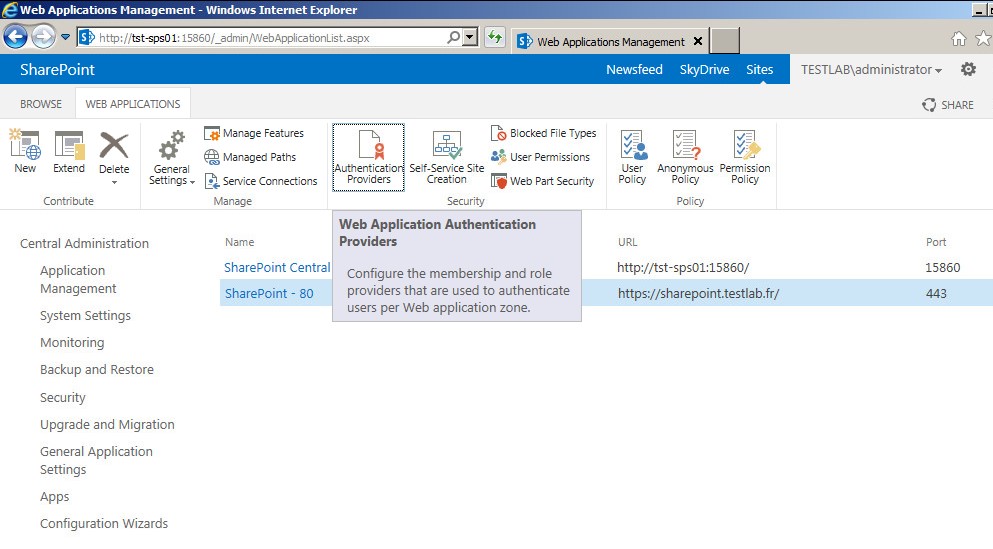Select the SharePoint Central row name
Image resolution: width=993 pixels, height=549 pixels.
tap(277, 267)
